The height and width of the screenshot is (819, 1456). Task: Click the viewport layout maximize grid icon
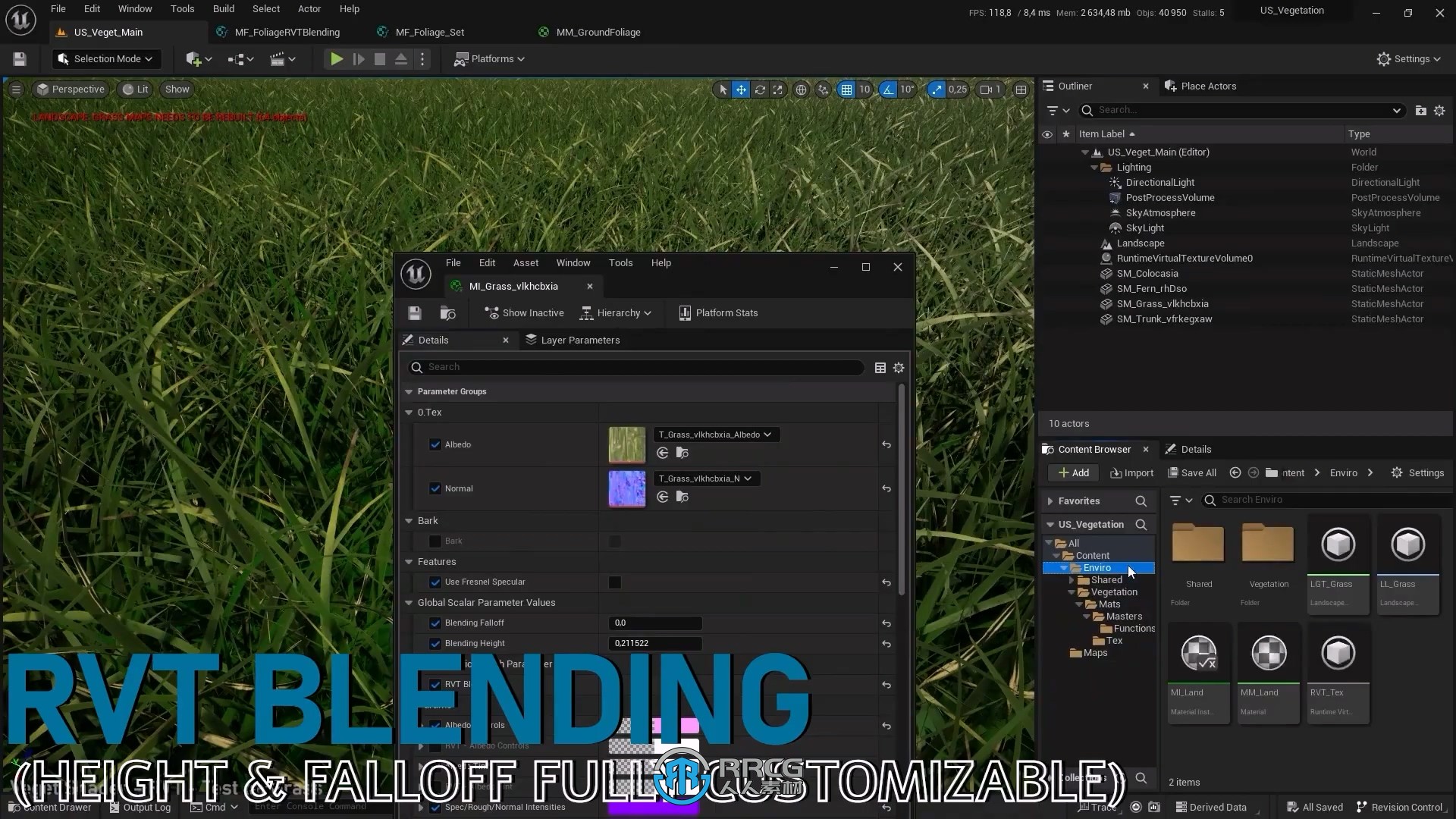coord(1021,89)
